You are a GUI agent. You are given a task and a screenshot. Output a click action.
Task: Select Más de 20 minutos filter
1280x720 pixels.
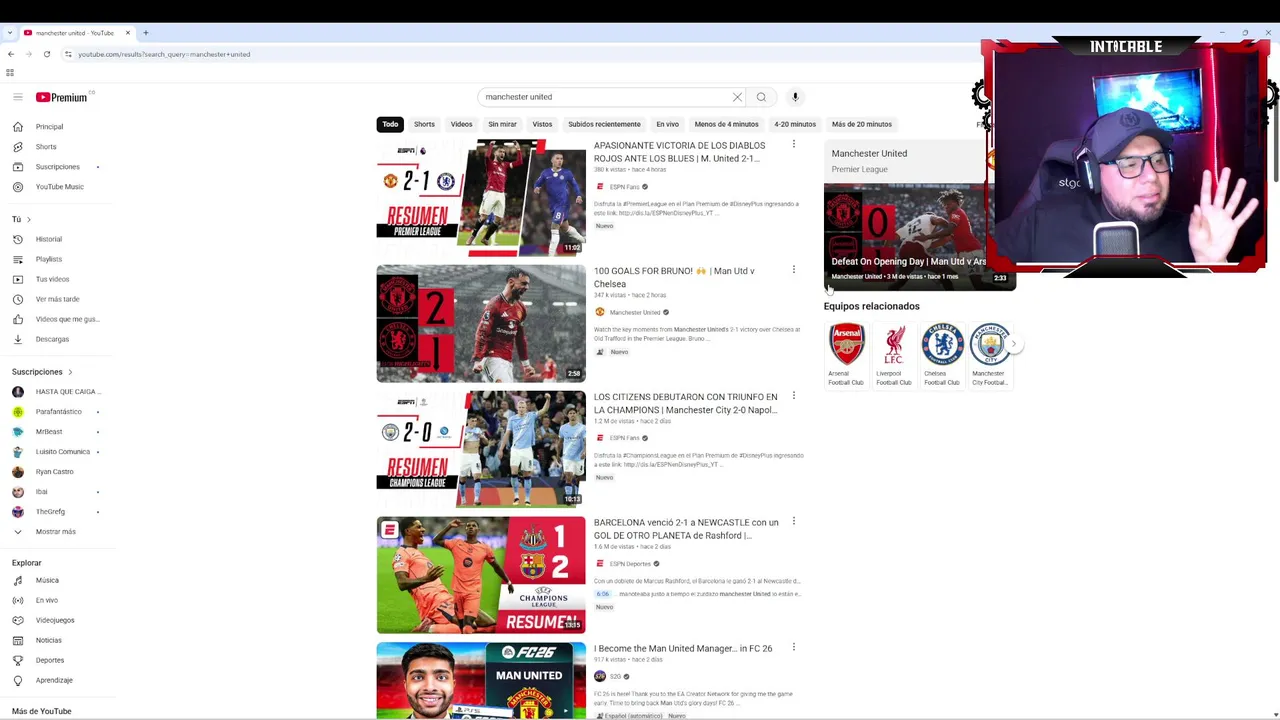(861, 124)
